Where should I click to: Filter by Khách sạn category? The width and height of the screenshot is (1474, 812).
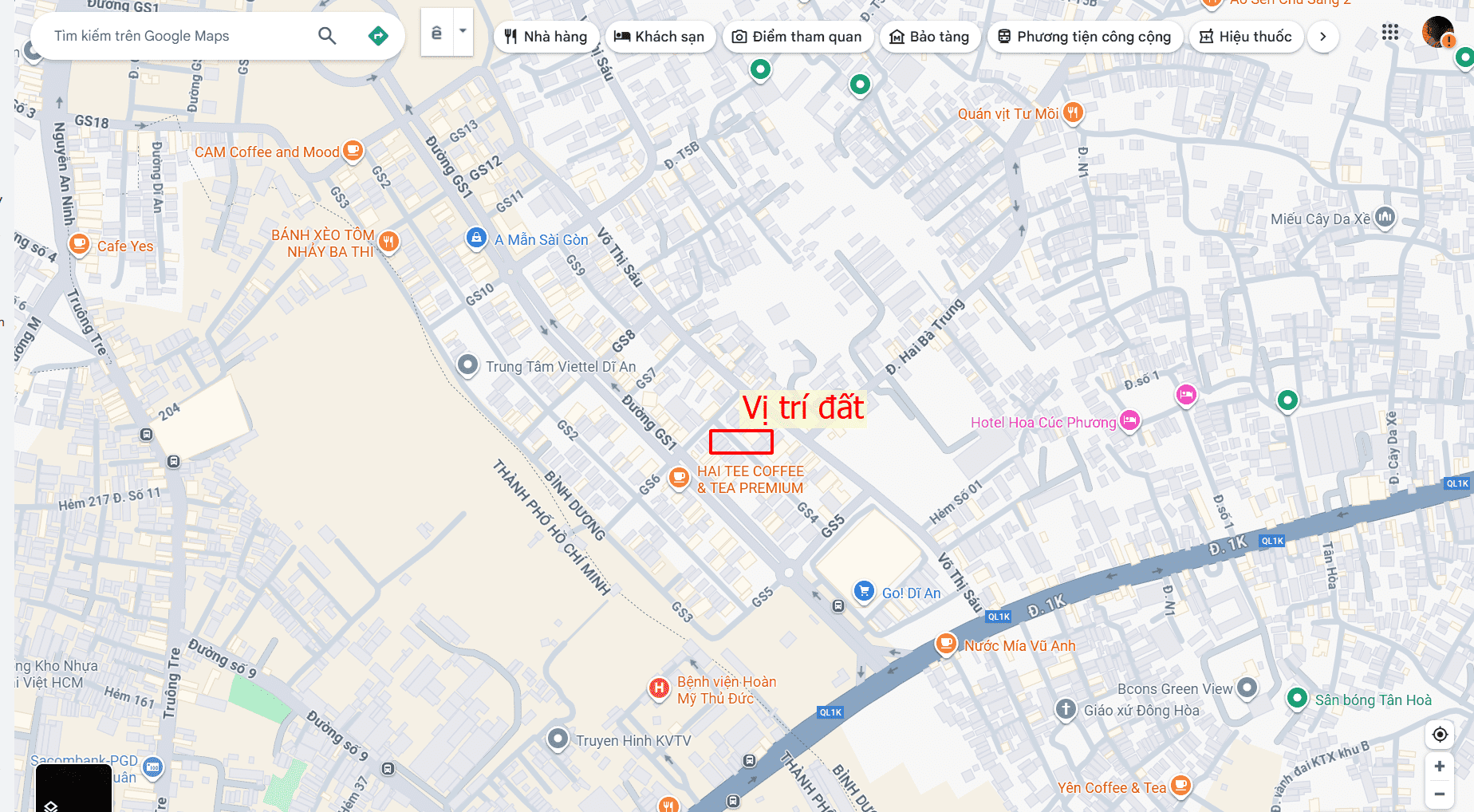point(660,37)
